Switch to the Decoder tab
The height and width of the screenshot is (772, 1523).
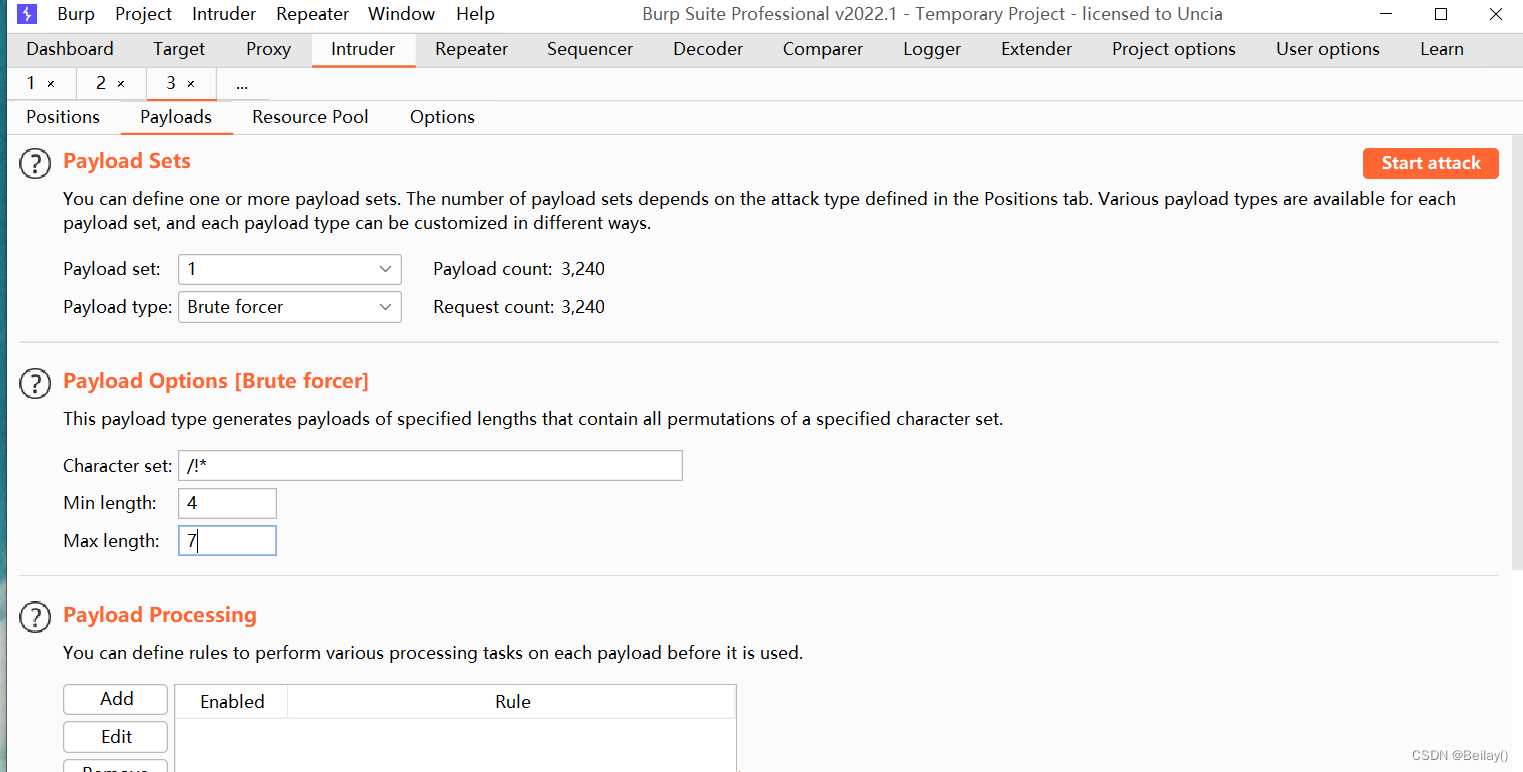[708, 49]
